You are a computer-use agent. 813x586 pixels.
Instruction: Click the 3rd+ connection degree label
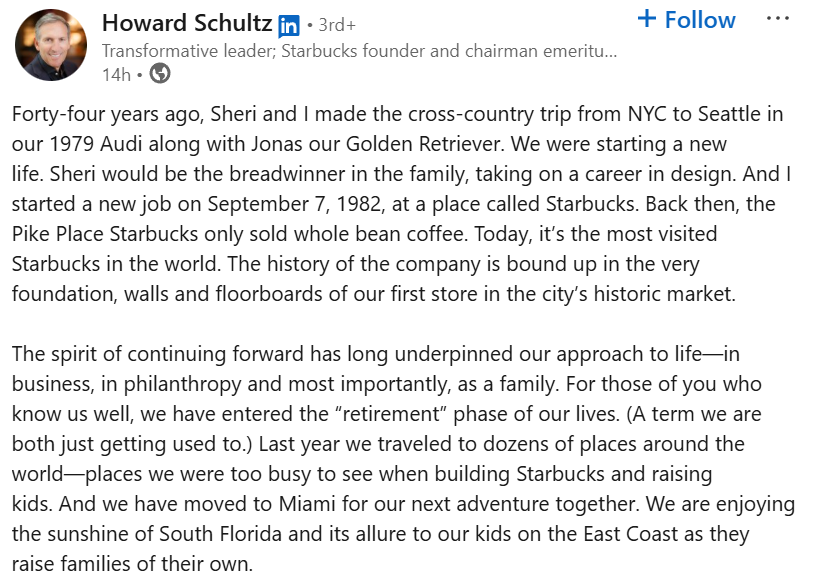336,24
